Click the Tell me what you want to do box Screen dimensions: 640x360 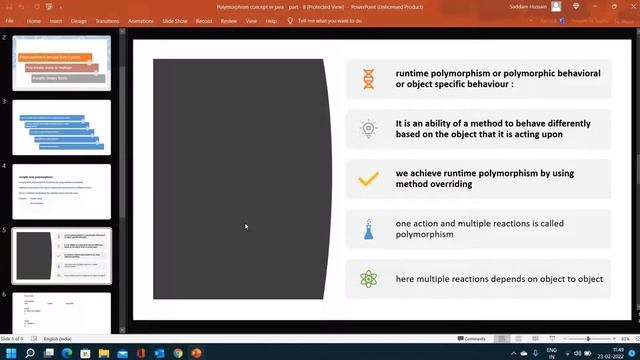point(330,21)
